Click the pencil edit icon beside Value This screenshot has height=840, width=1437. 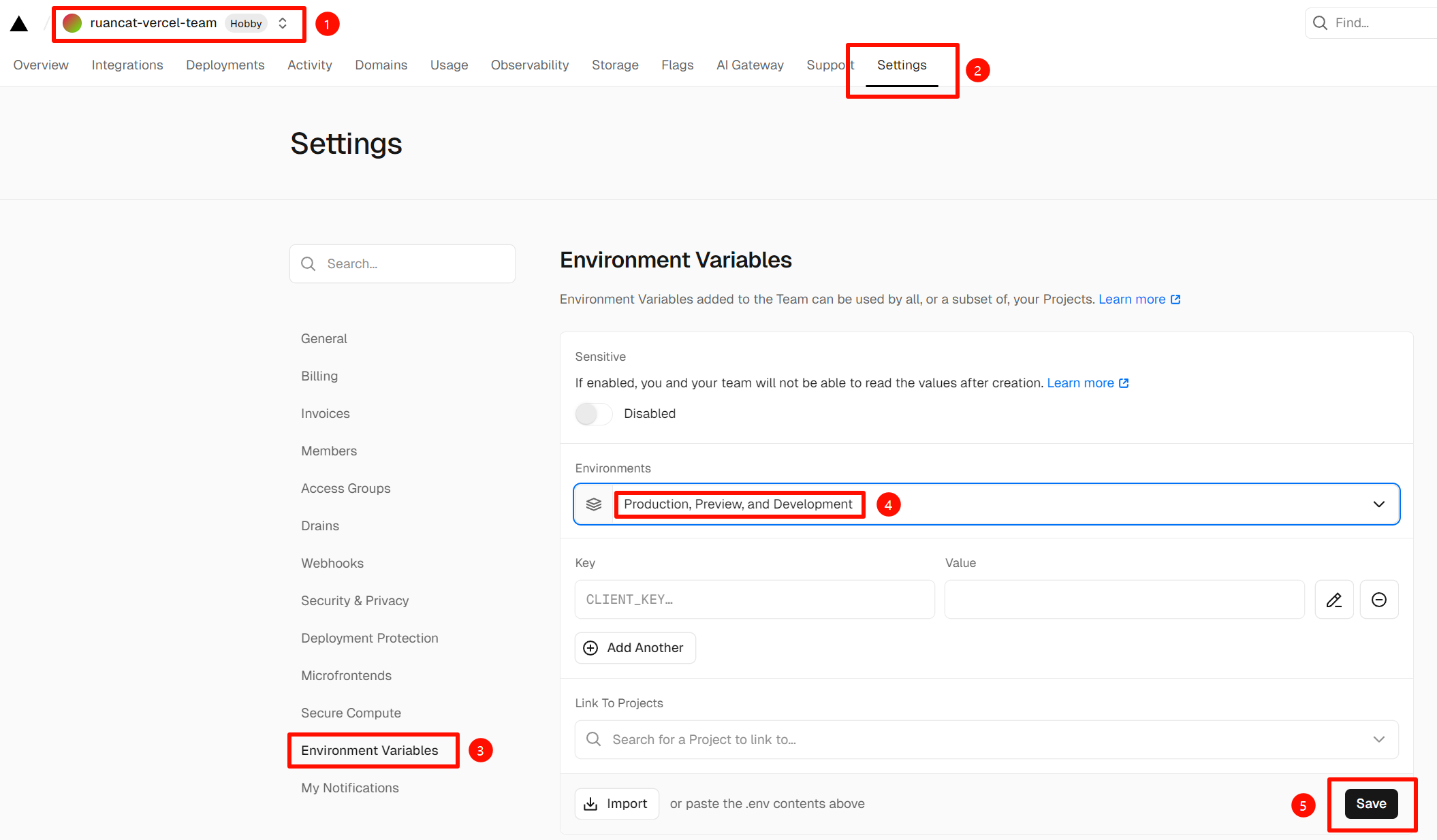point(1333,600)
